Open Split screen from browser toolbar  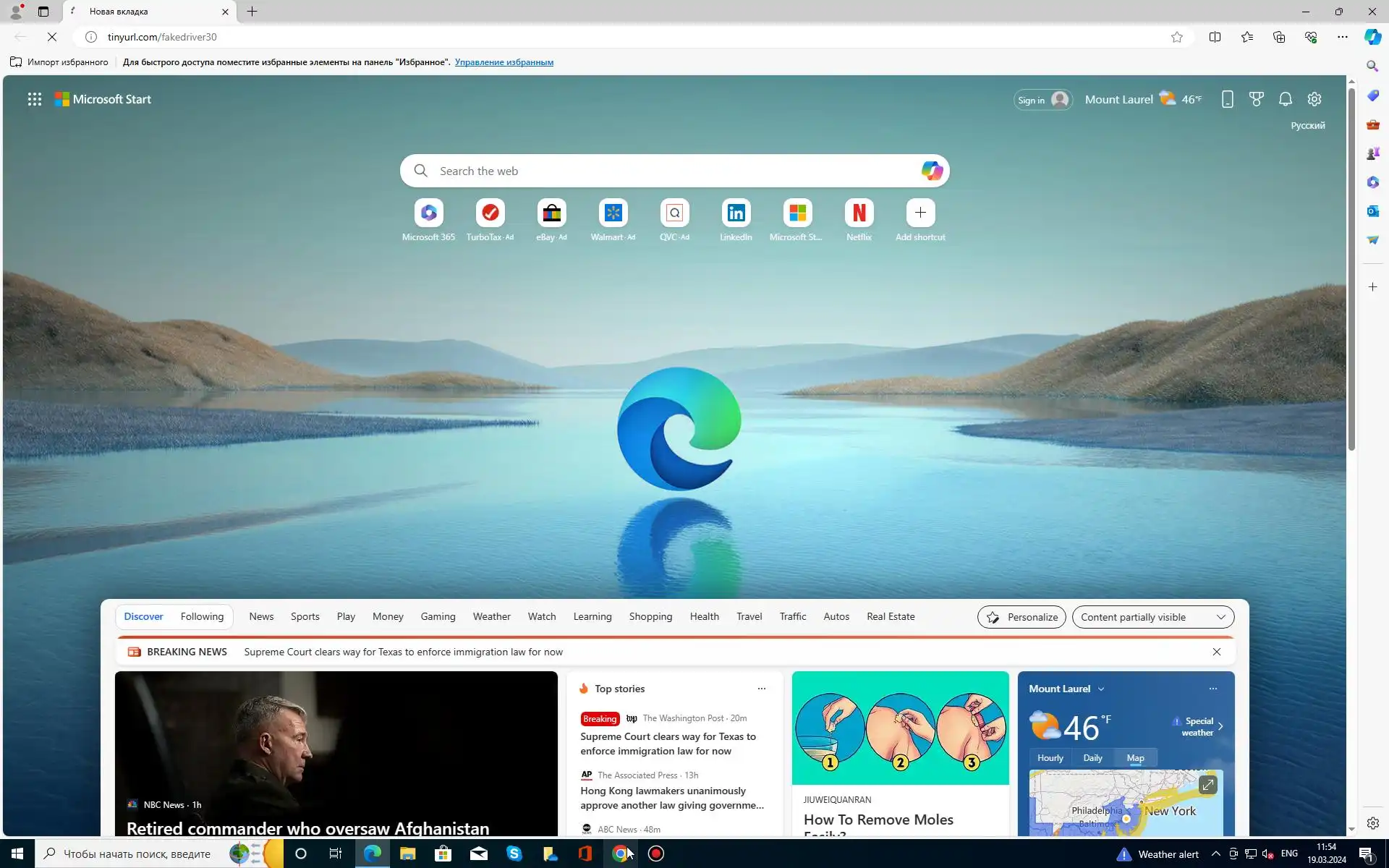point(1215,37)
